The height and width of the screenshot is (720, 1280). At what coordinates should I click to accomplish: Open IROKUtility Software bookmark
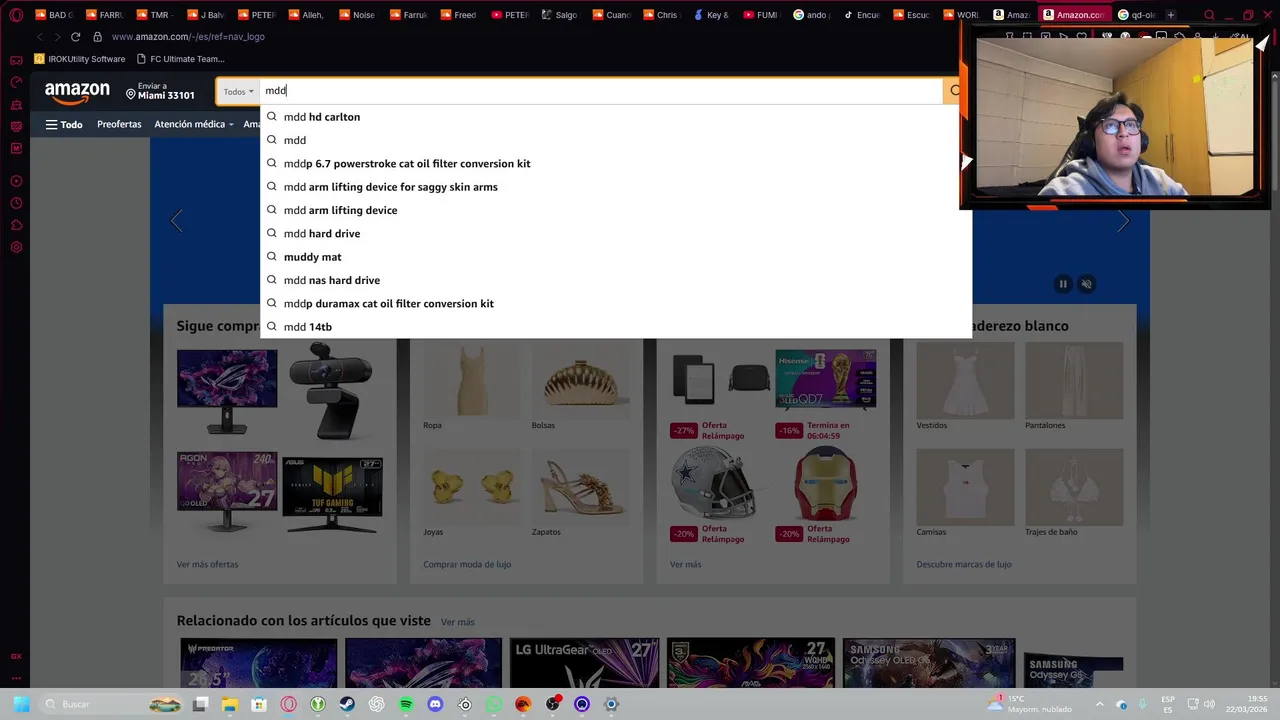point(79,59)
